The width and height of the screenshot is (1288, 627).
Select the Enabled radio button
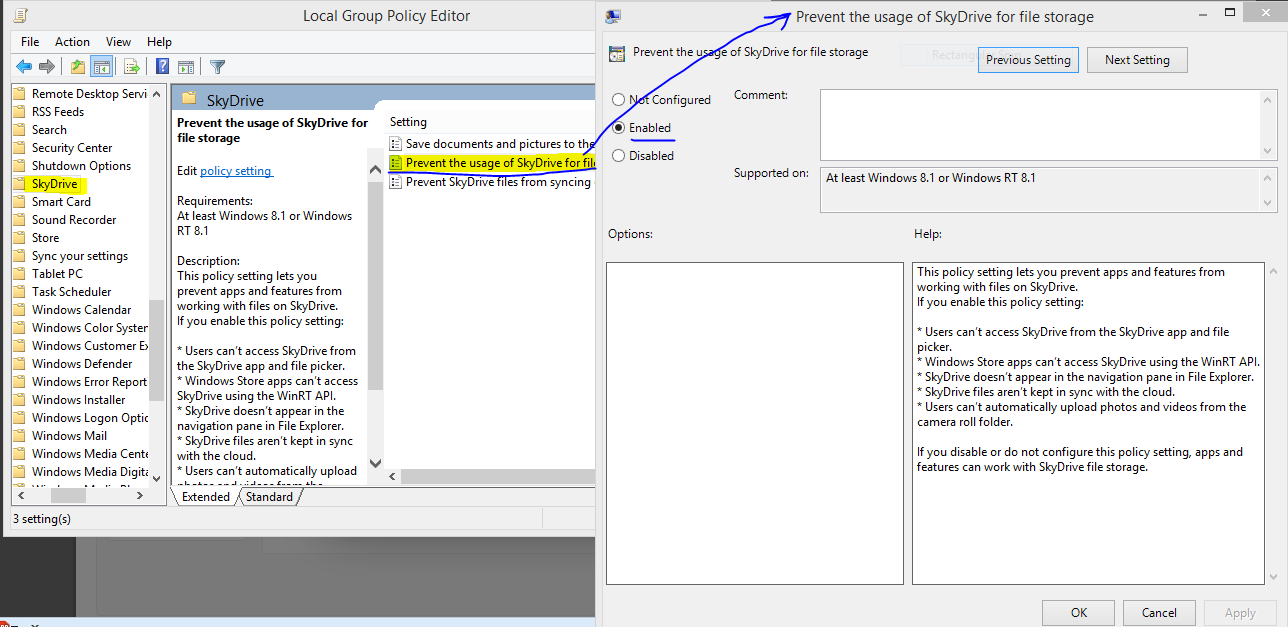click(619, 128)
